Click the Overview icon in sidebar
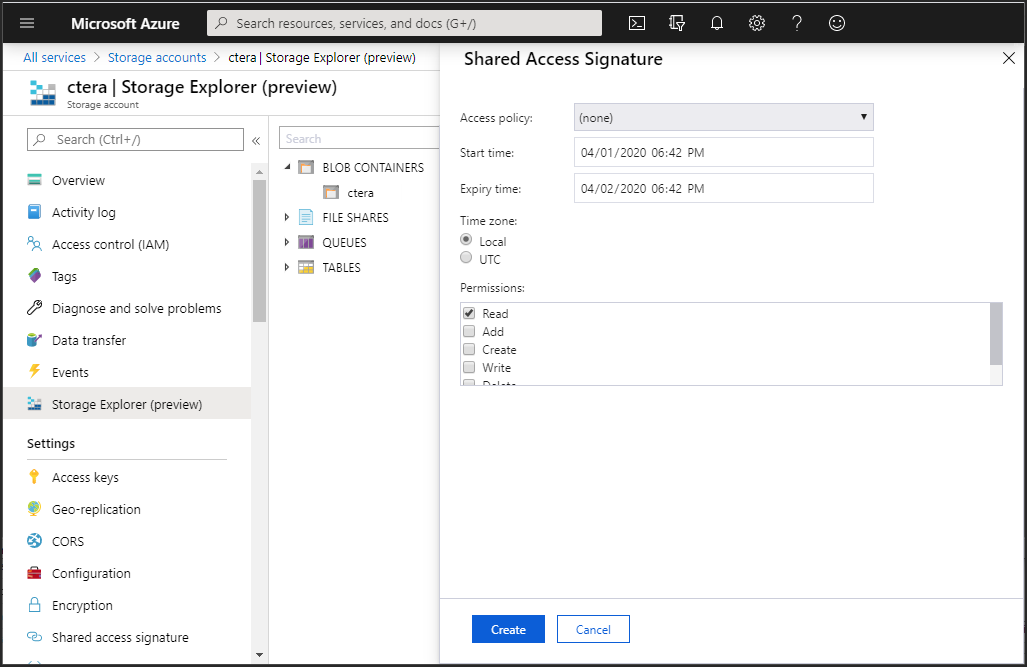The height and width of the screenshot is (667, 1027). click(x=35, y=180)
